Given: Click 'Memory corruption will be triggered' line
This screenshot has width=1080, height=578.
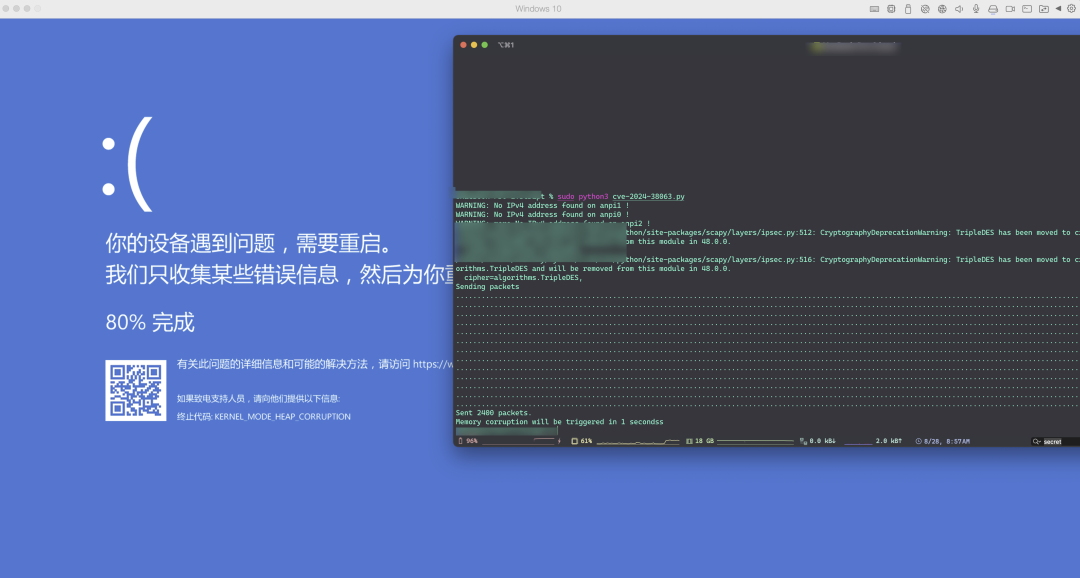Looking at the screenshot, I should [x=559, y=422].
